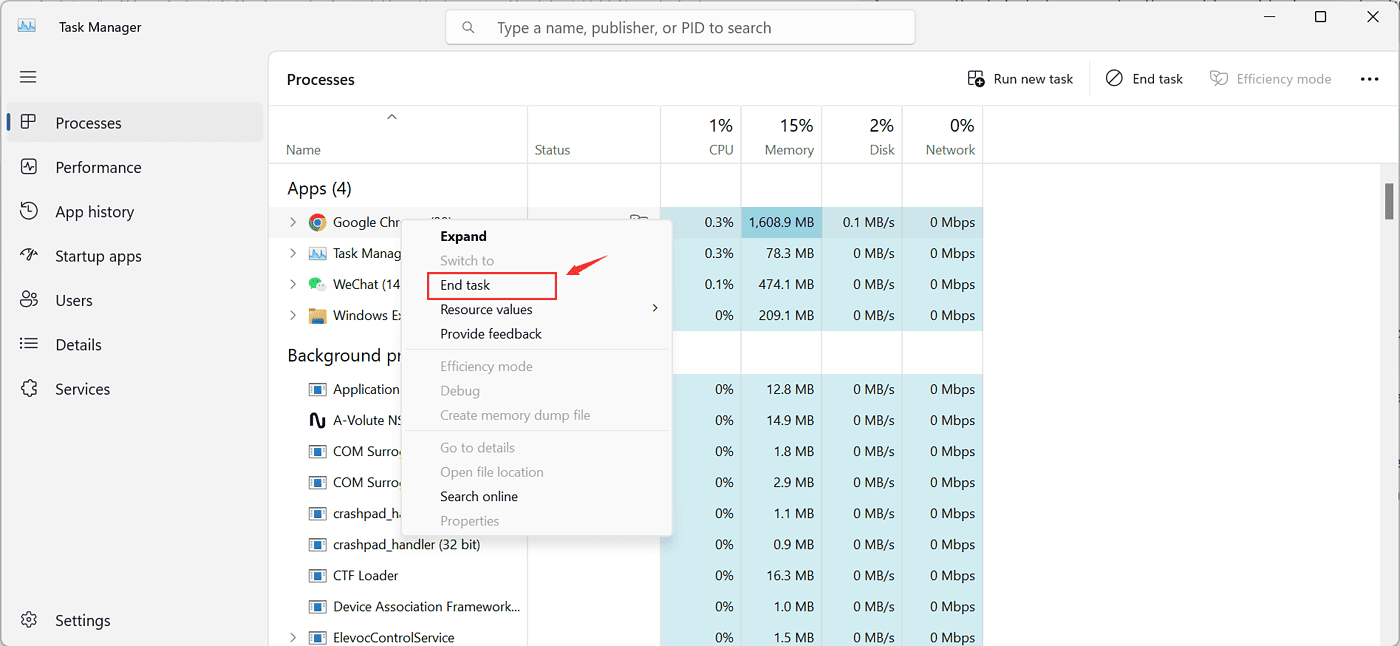Open the three-dots more options menu

pos(1369,79)
